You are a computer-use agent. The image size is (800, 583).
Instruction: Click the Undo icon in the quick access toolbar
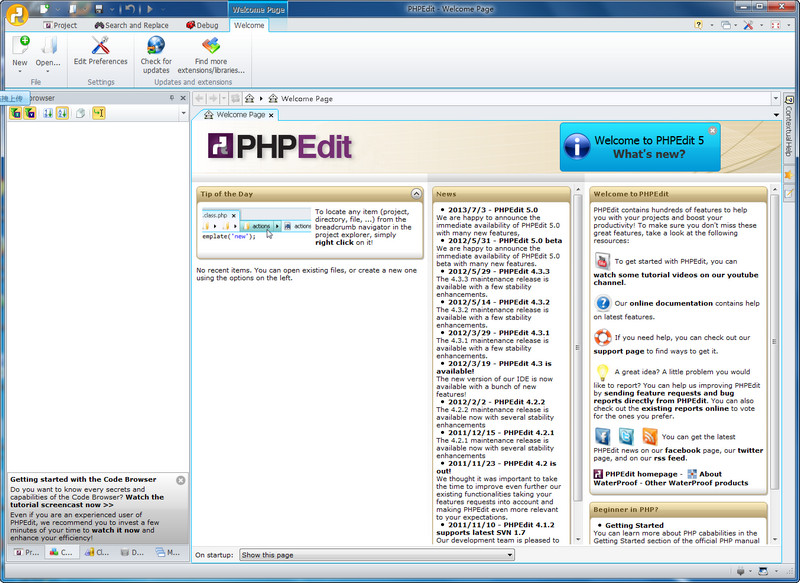point(130,9)
